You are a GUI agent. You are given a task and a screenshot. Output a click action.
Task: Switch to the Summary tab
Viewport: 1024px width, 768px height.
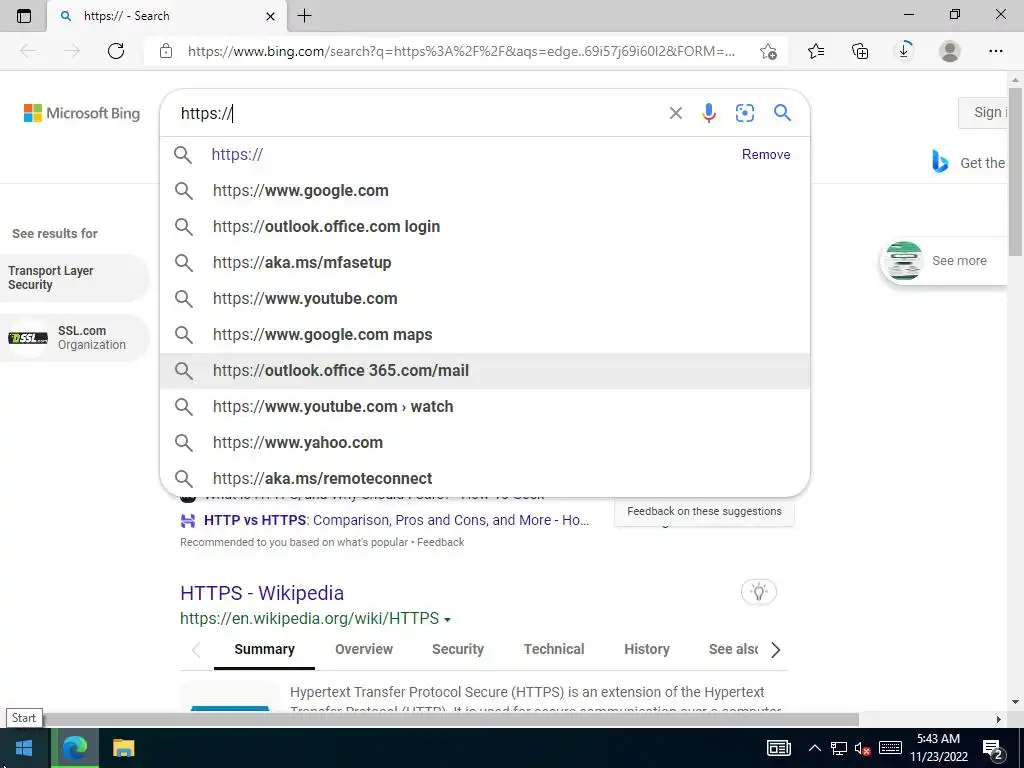click(x=264, y=649)
